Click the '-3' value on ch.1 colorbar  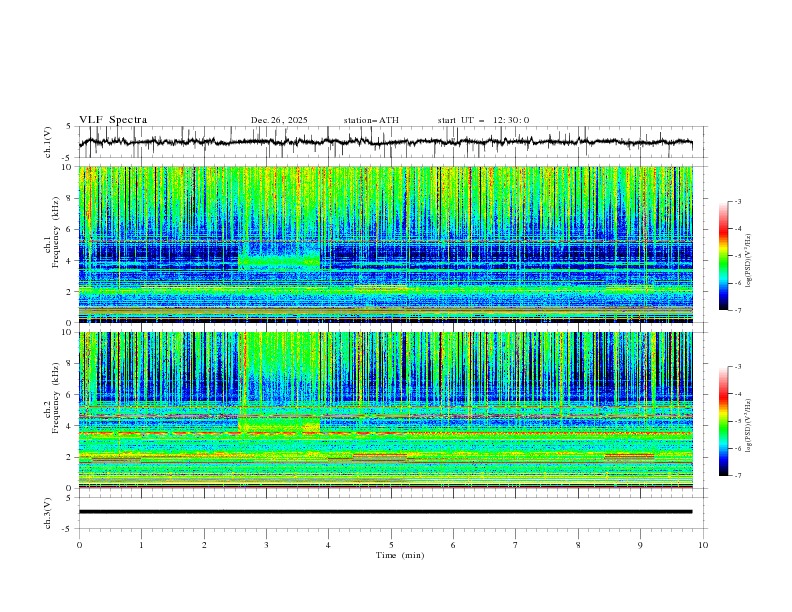737,201
